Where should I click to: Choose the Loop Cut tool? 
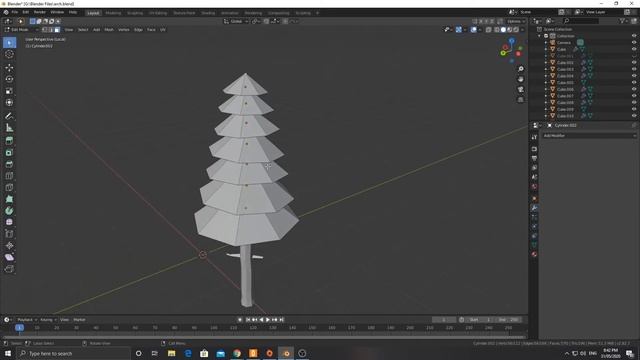tap(9, 176)
